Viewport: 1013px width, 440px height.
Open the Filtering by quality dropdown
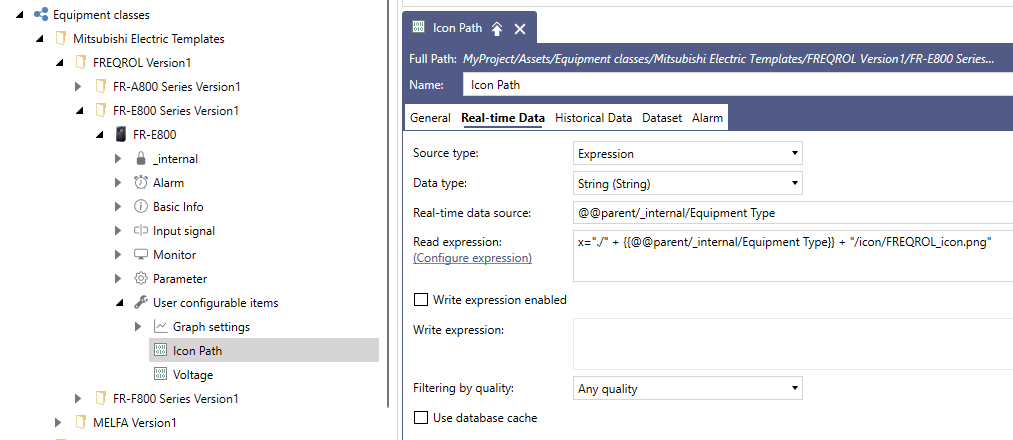pos(687,389)
